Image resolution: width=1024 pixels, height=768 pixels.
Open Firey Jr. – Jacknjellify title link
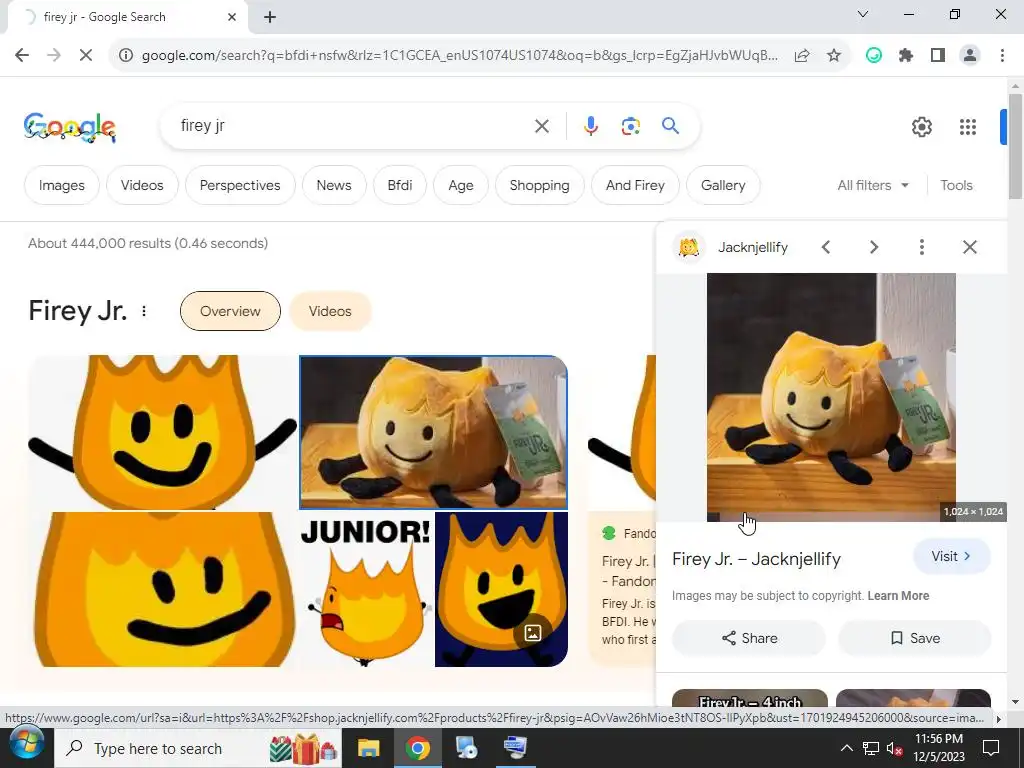tap(756, 559)
